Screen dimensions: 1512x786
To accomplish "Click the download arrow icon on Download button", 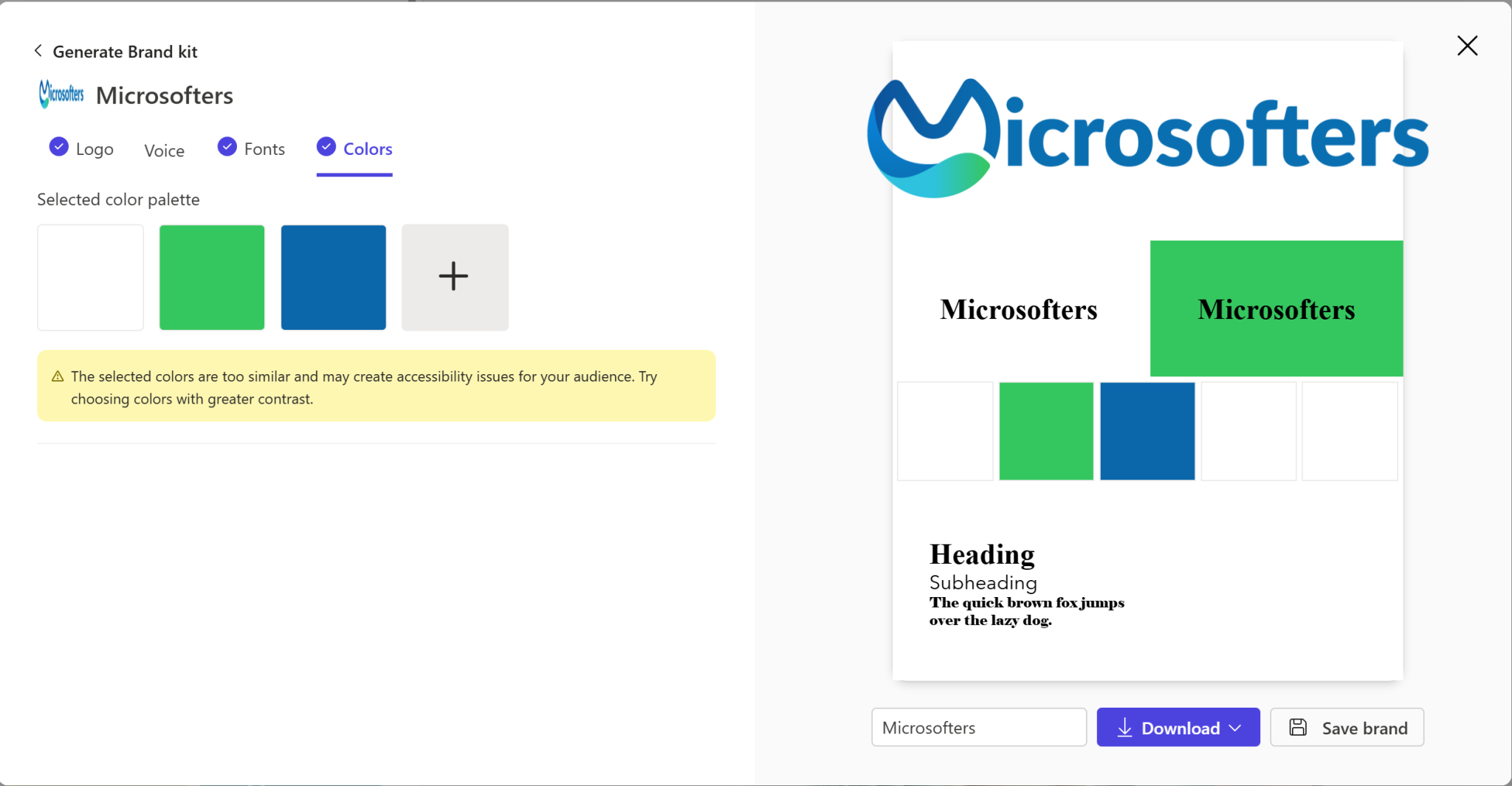I will click(1124, 727).
